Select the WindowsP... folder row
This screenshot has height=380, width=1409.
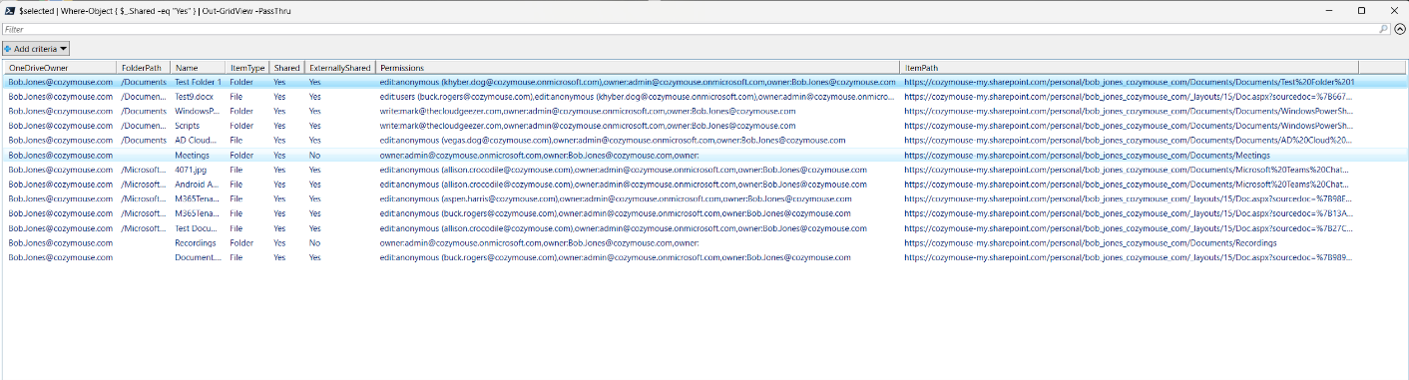pyautogui.click(x=704, y=111)
